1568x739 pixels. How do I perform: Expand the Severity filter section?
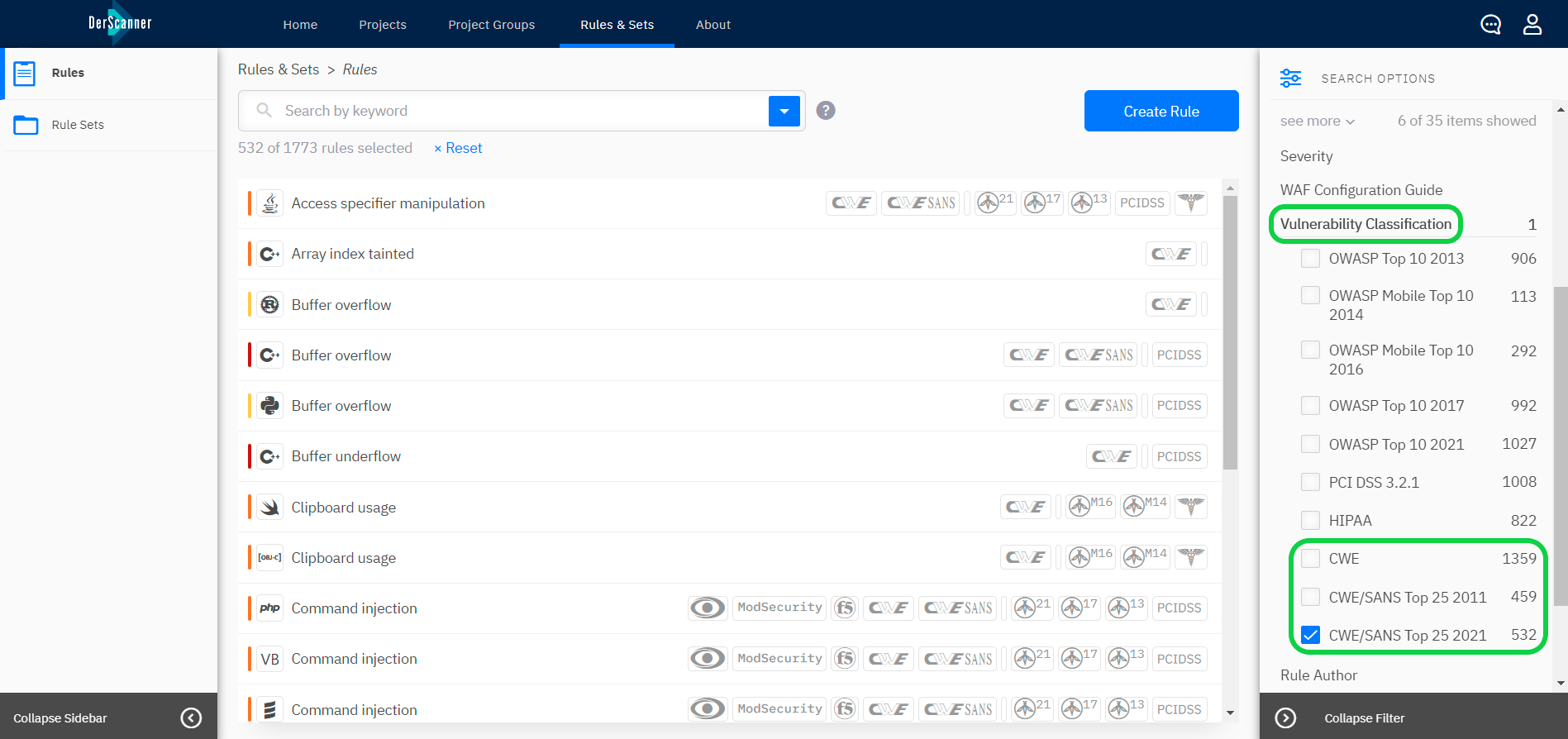(1306, 156)
